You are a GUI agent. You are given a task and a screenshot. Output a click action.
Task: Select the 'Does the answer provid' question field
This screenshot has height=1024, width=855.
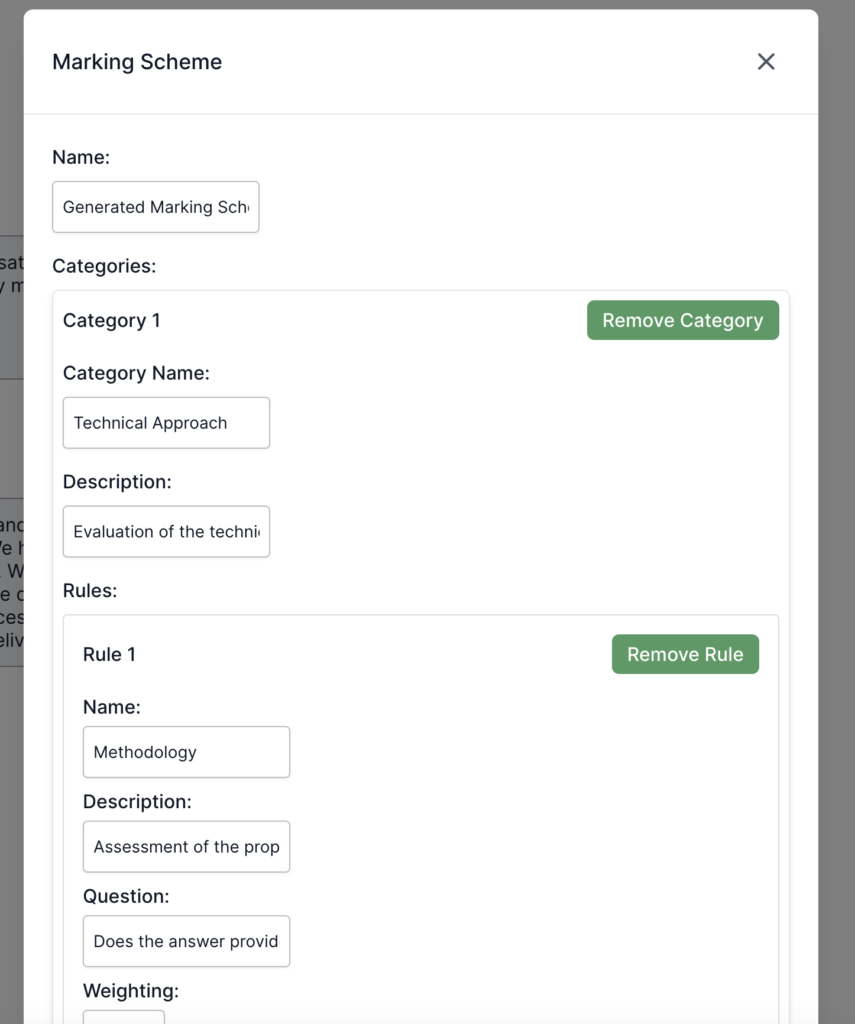pos(186,941)
